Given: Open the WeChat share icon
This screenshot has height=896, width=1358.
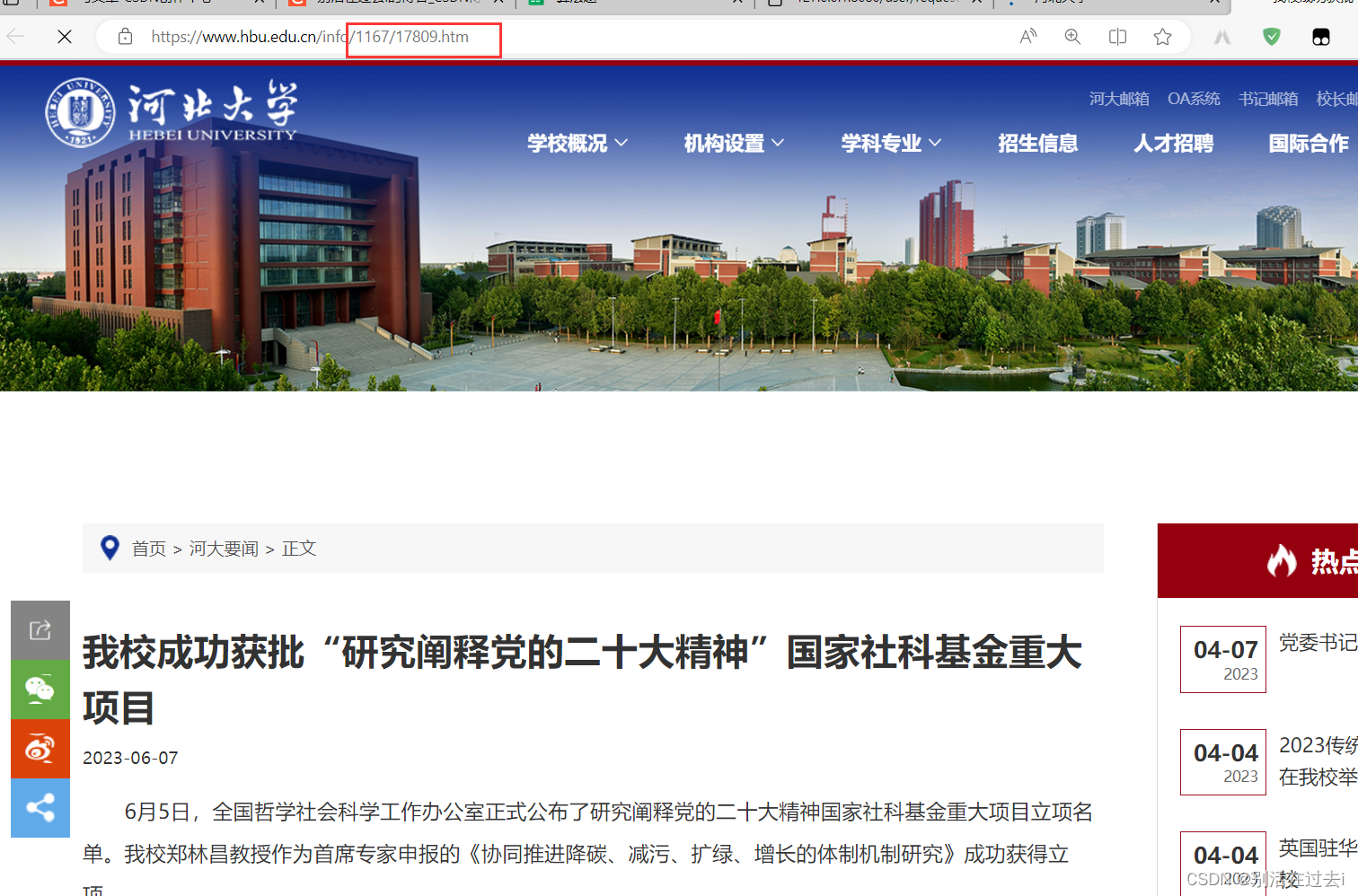Looking at the screenshot, I should point(40,690).
